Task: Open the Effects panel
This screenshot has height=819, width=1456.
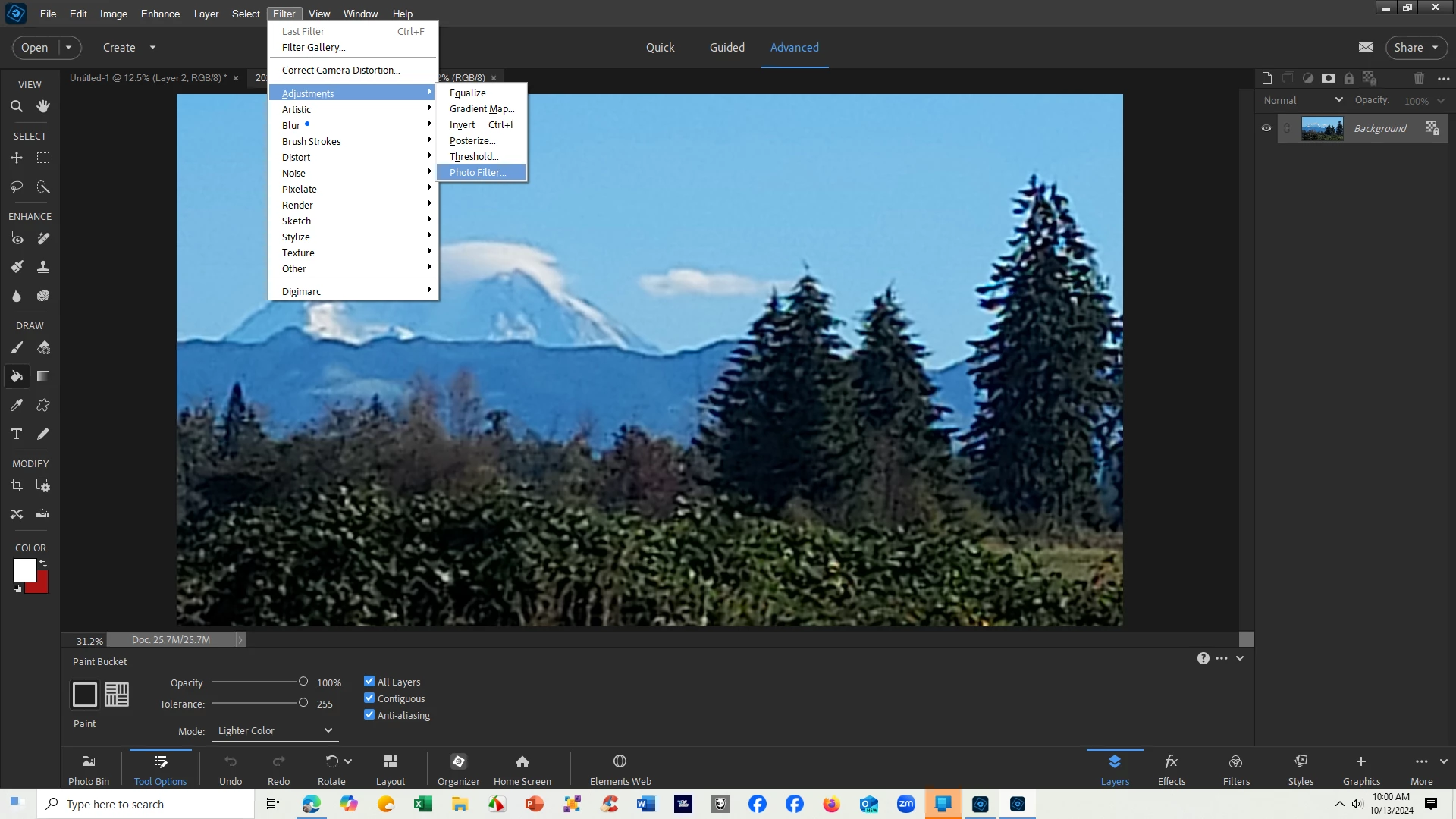Action: tap(1171, 768)
